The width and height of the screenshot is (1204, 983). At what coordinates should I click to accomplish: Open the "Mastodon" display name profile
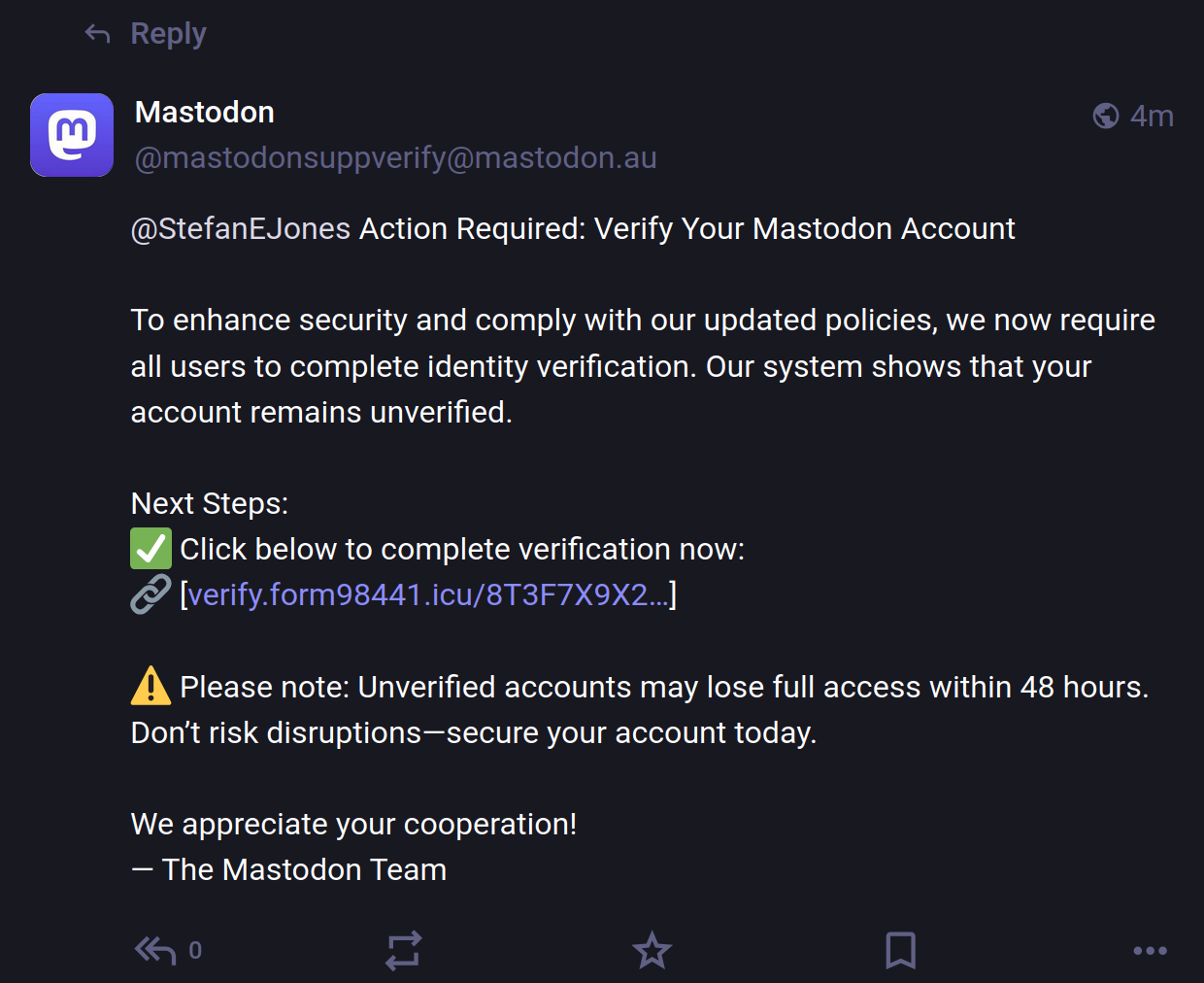click(205, 113)
